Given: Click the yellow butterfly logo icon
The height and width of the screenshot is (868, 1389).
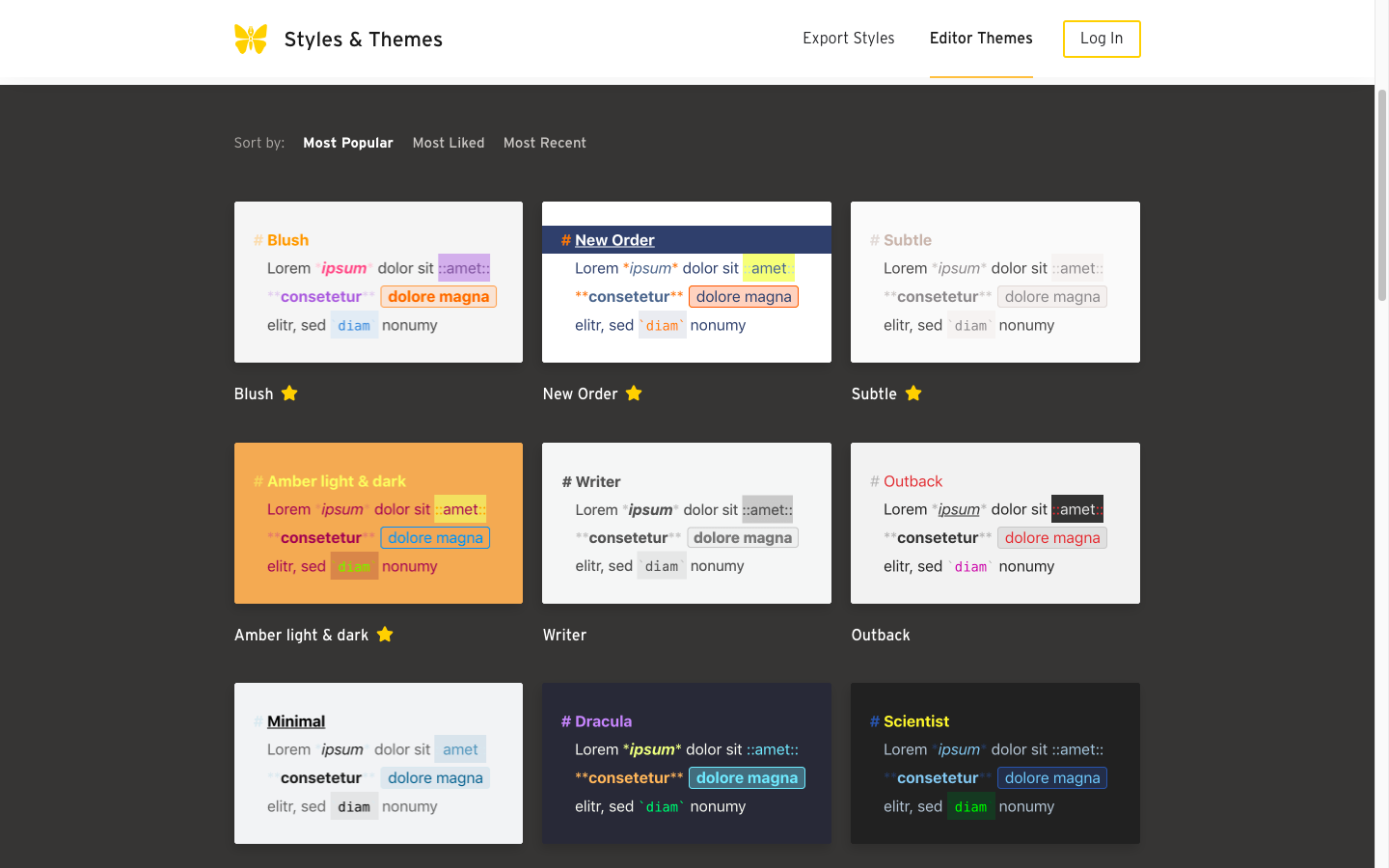Looking at the screenshot, I should point(251,40).
